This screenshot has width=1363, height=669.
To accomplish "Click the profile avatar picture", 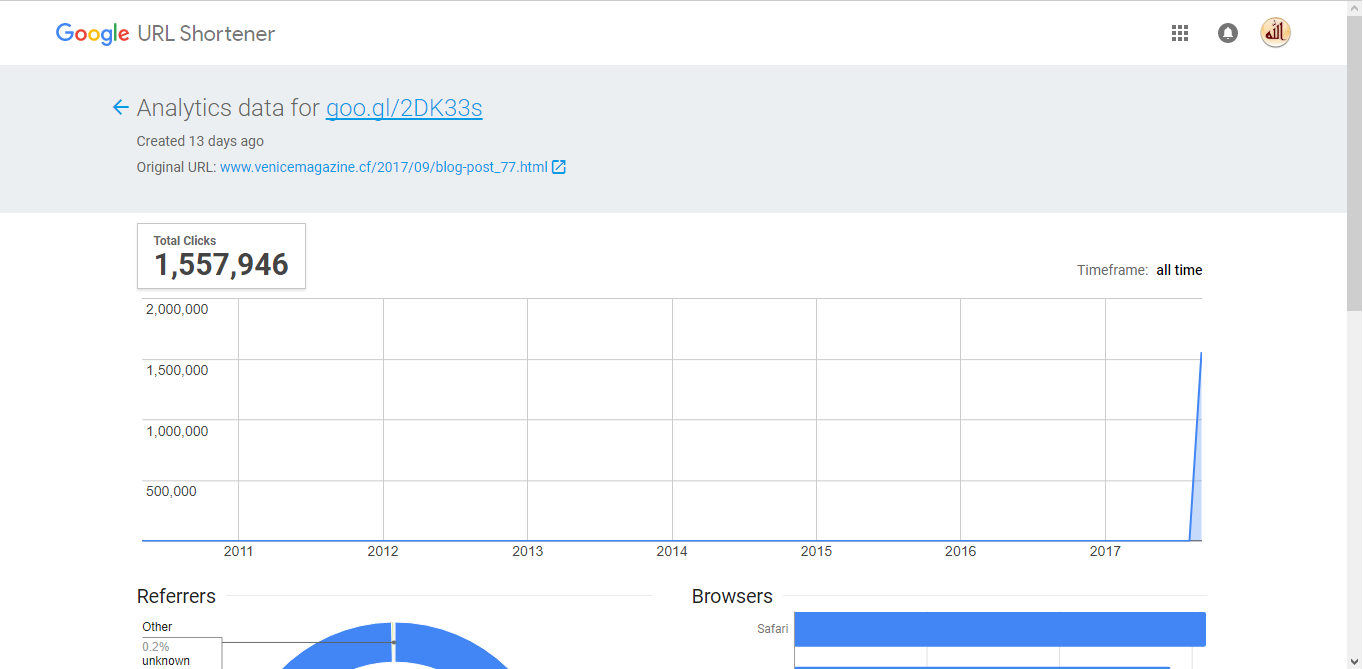I will pyautogui.click(x=1275, y=32).
